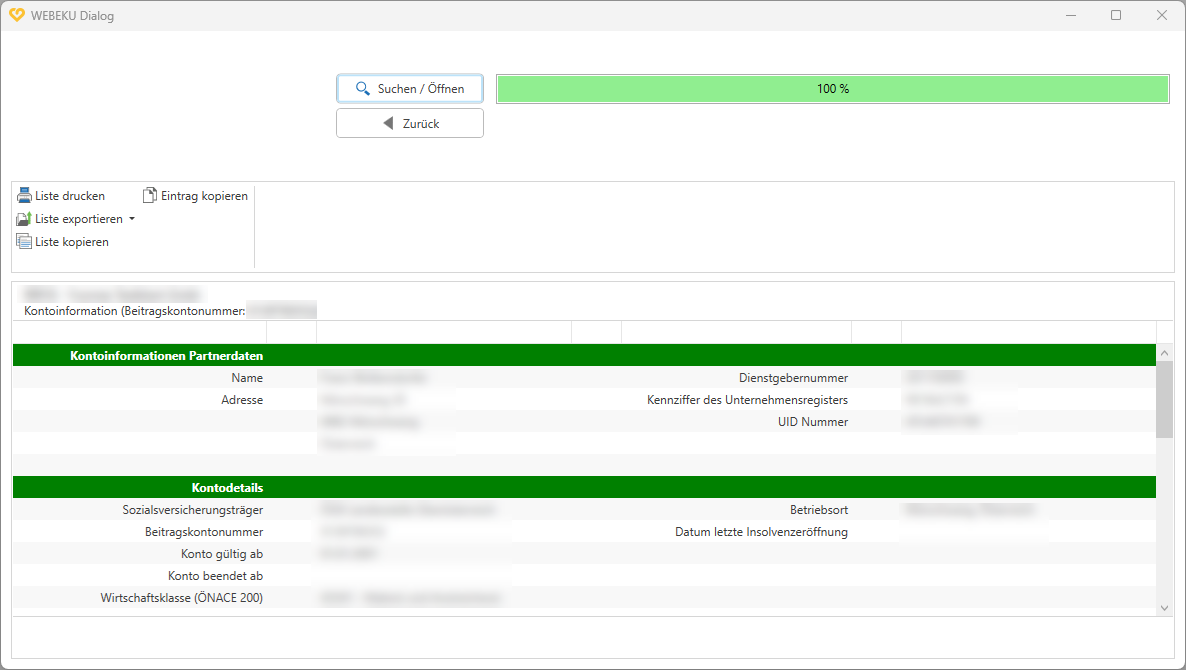
Task: Click the copy icon beside Liste kopieren
Action: (23, 241)
